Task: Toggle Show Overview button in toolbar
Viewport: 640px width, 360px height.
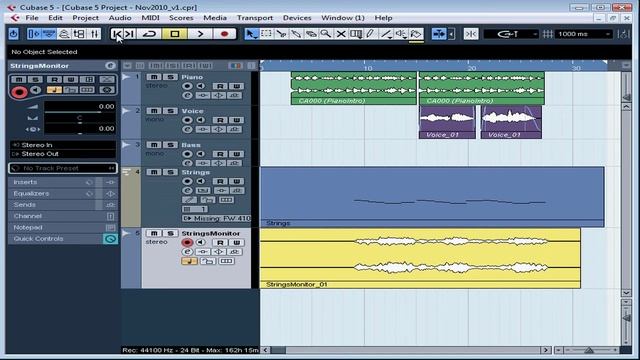Action: pyautogui.click(x=49, y=34)
